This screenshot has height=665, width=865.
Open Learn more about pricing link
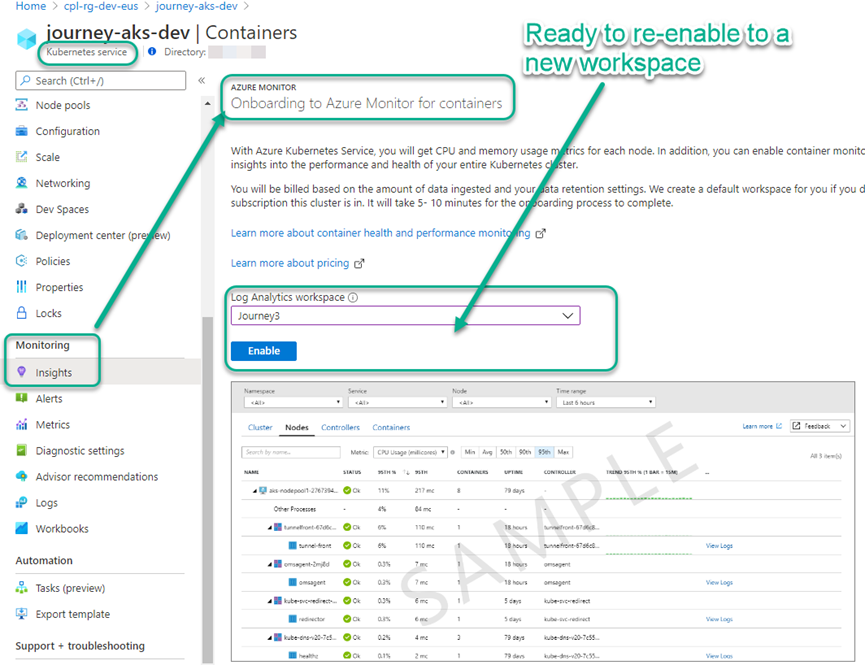[290, 263]
